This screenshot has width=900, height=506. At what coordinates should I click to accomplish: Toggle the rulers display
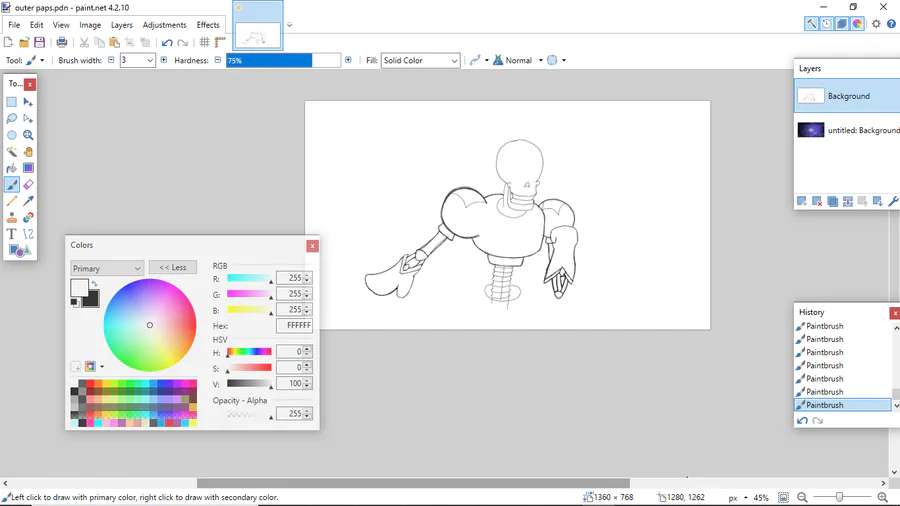pos(220,42)
